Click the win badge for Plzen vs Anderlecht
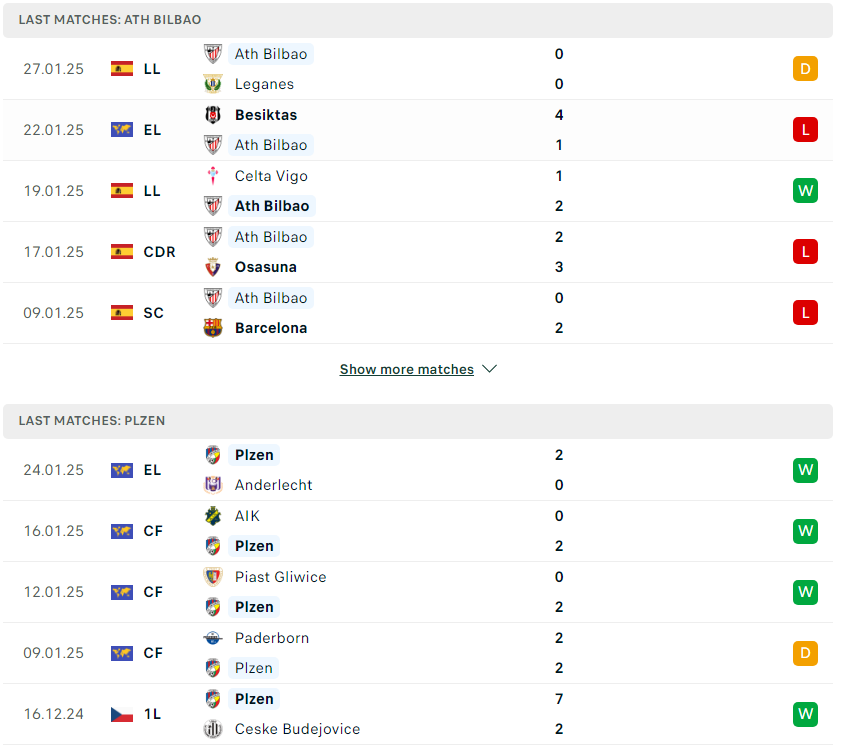Image resolution: width=848 pixels, height=749 pixels. pyautogui.click(x=805, y=470)
